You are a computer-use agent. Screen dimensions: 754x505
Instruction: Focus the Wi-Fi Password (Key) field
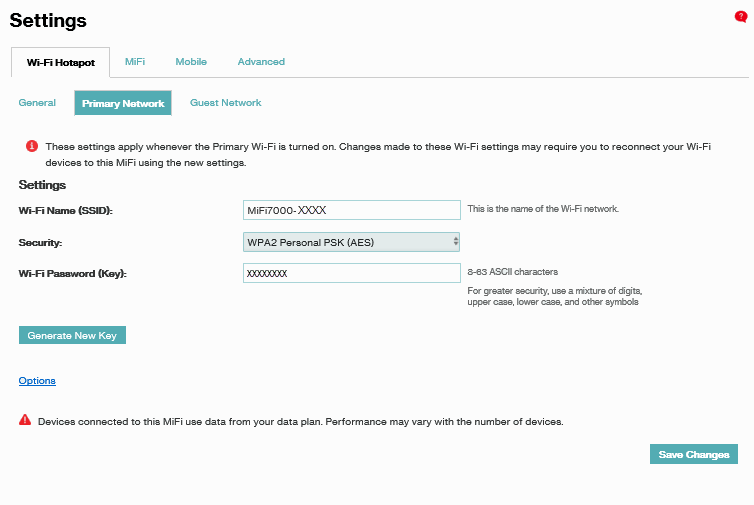(351, 273)
